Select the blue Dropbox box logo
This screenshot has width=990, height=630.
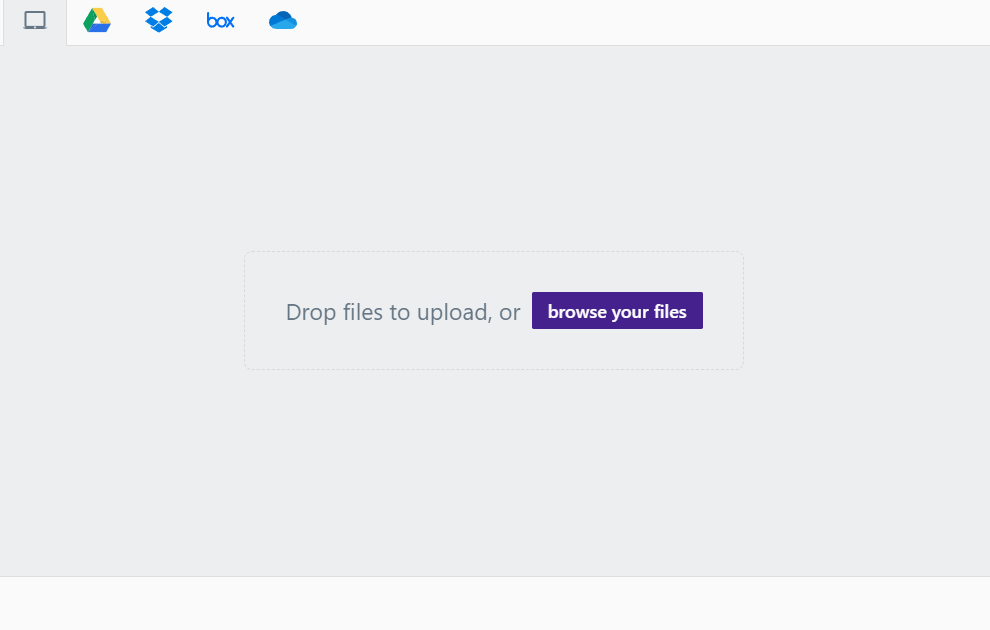click(158, 20)
